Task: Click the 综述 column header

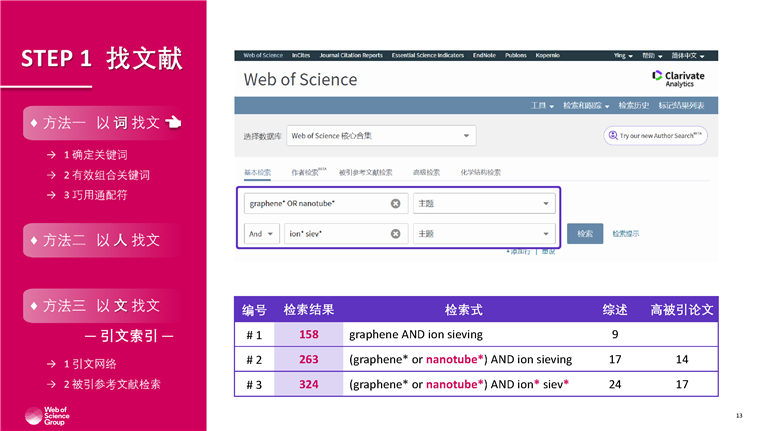Action: point(615,310)
